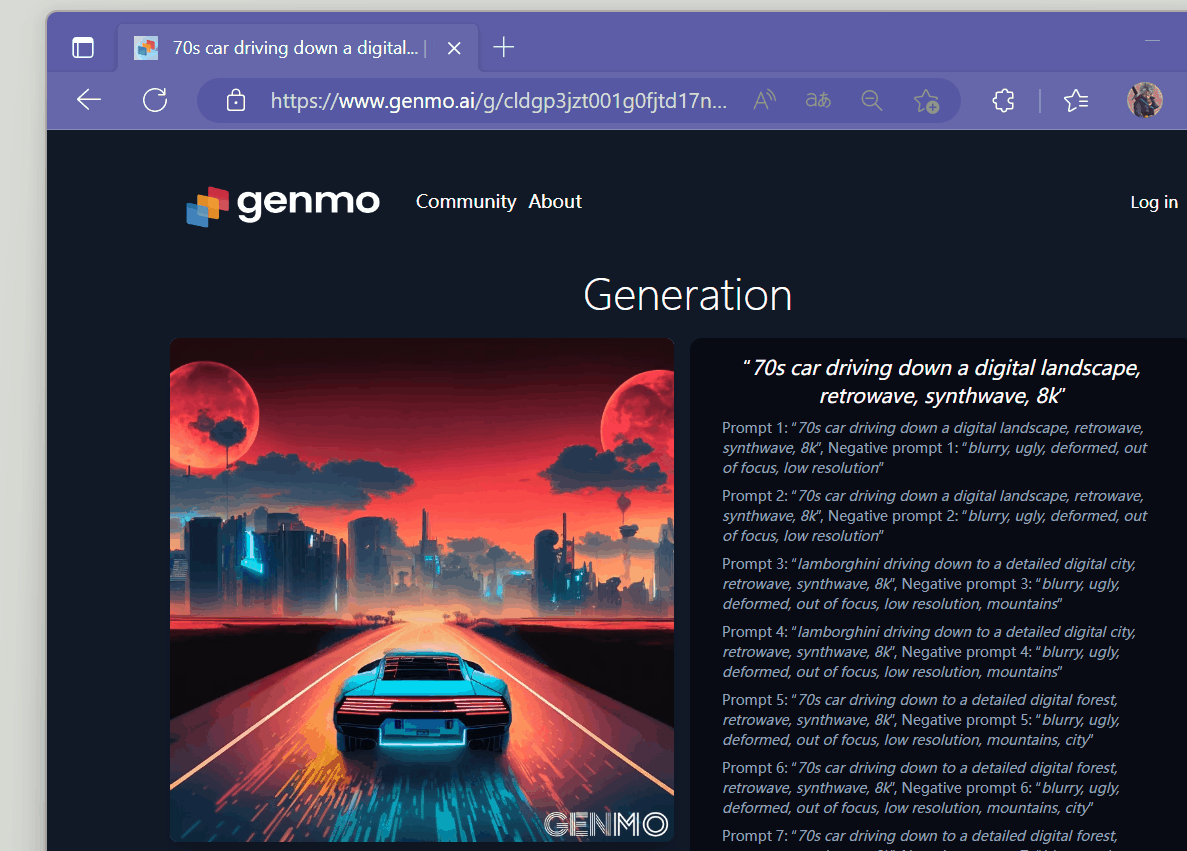The image size is (1187, 851).
Task: Click the Generation page heading
Action: tap(687, 295)
